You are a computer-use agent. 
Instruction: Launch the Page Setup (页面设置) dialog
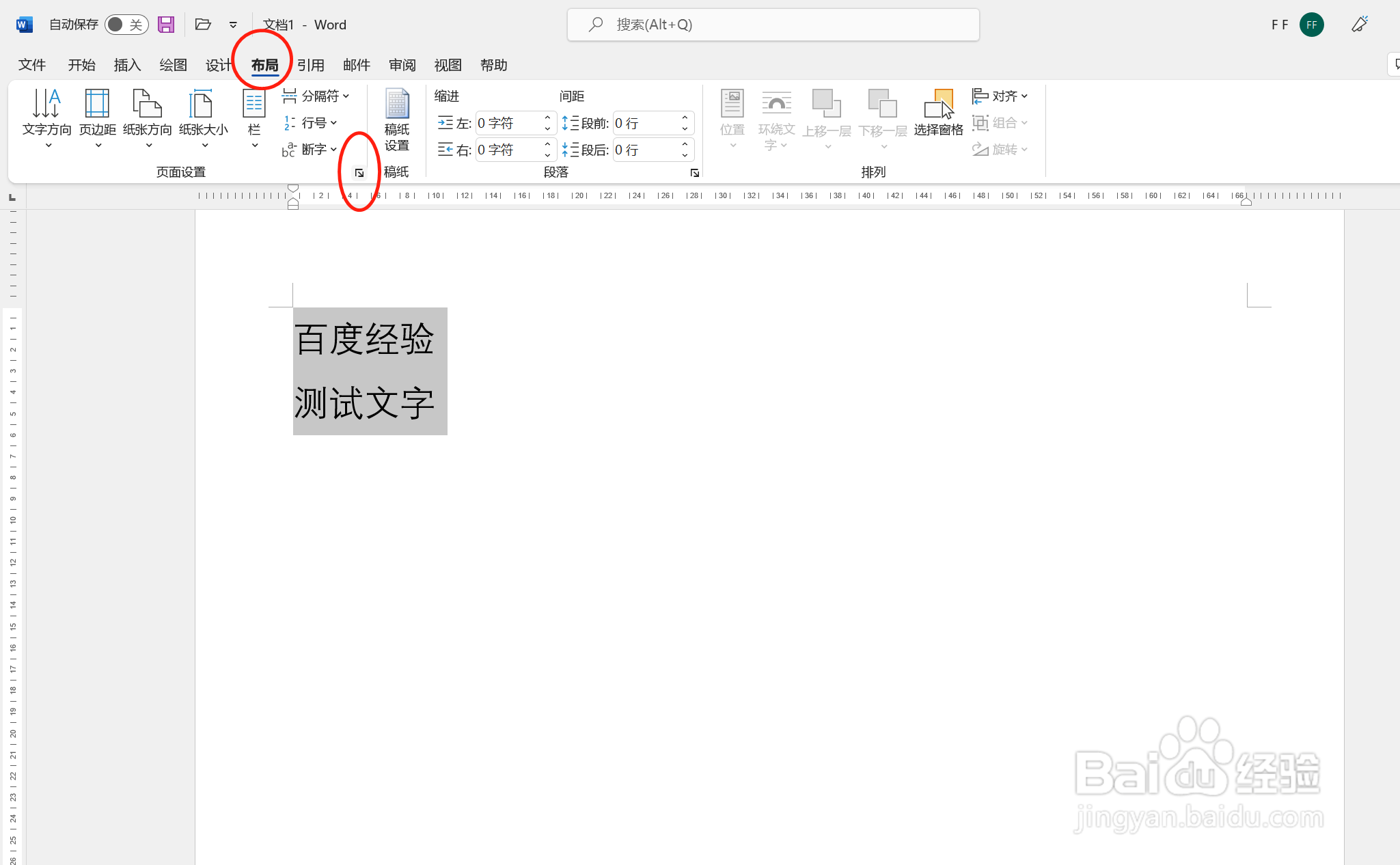(x=359, y=173)
